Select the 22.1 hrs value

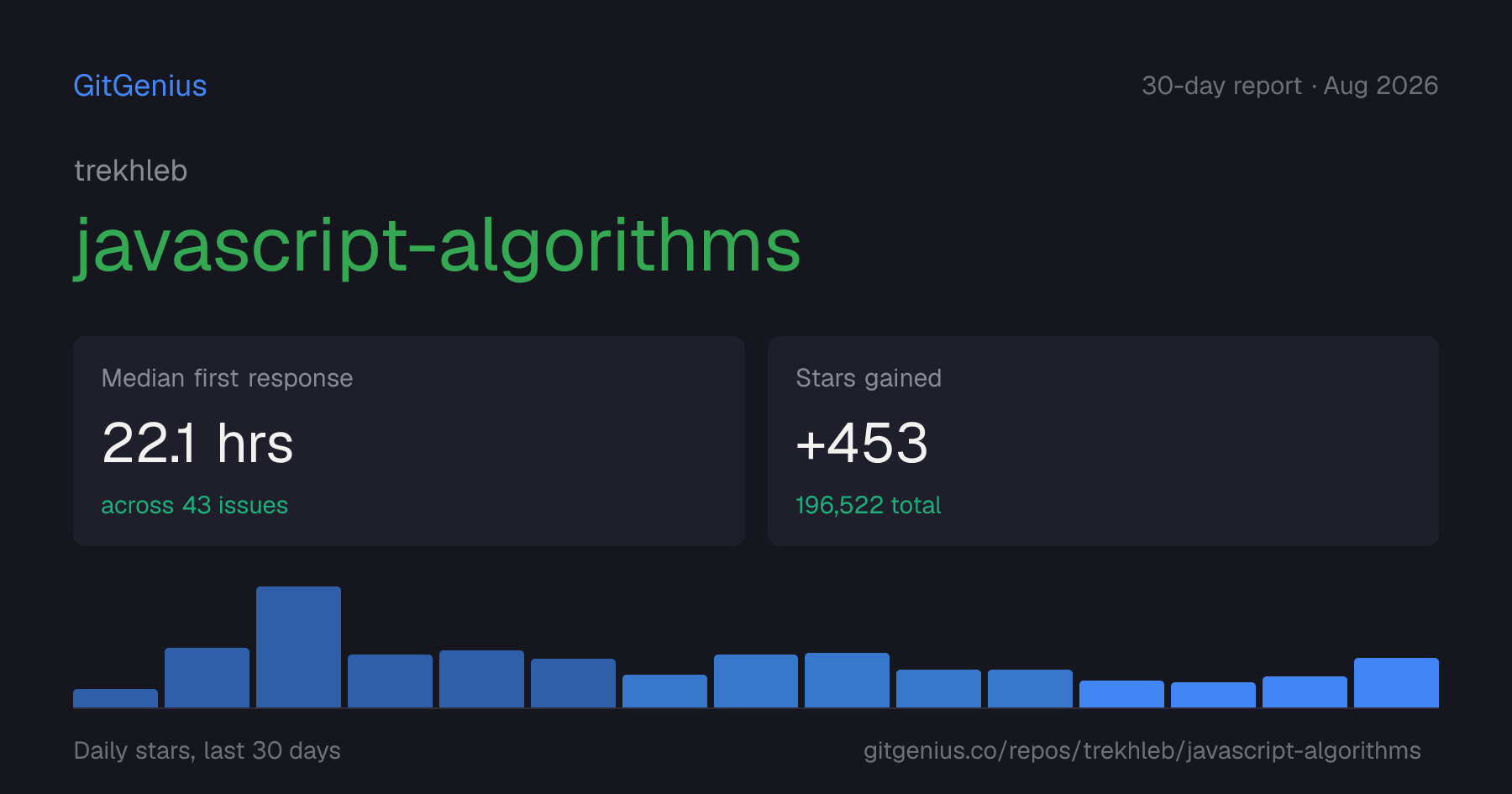click(x=197, y=443)
